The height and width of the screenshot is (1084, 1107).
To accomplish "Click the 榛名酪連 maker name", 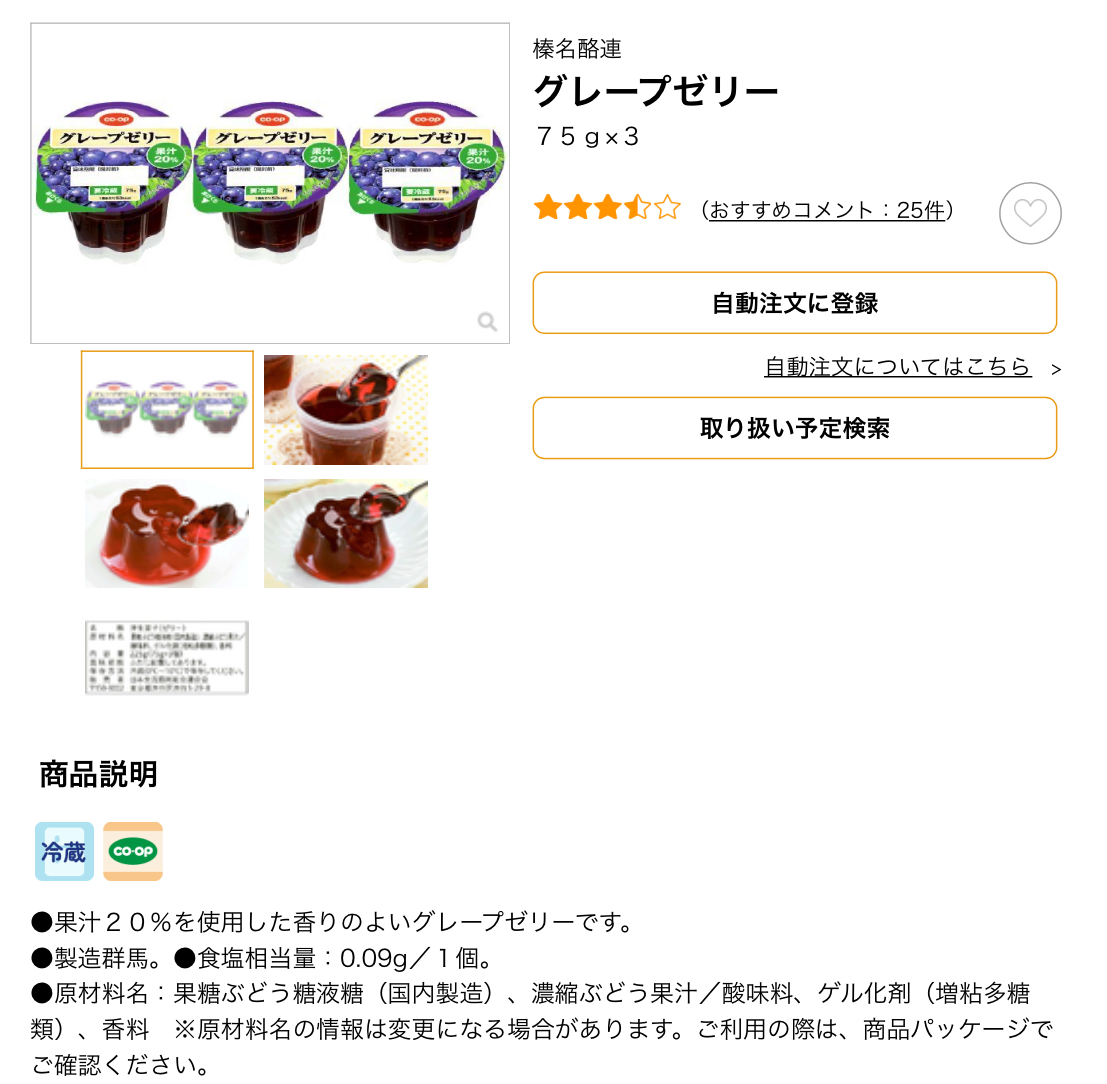I will (x=578, y=49).
